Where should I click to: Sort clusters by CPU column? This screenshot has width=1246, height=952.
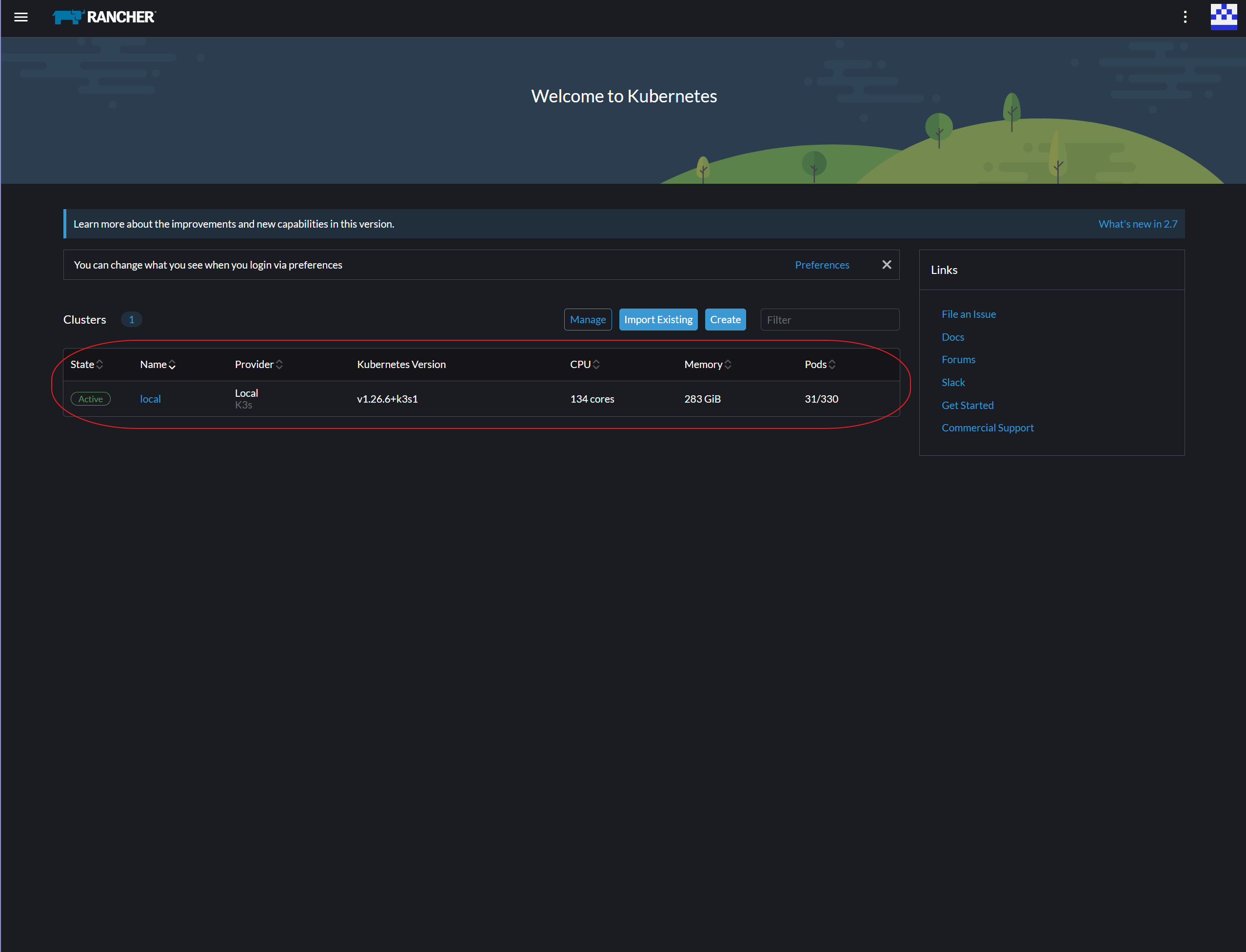pos(584,364)
